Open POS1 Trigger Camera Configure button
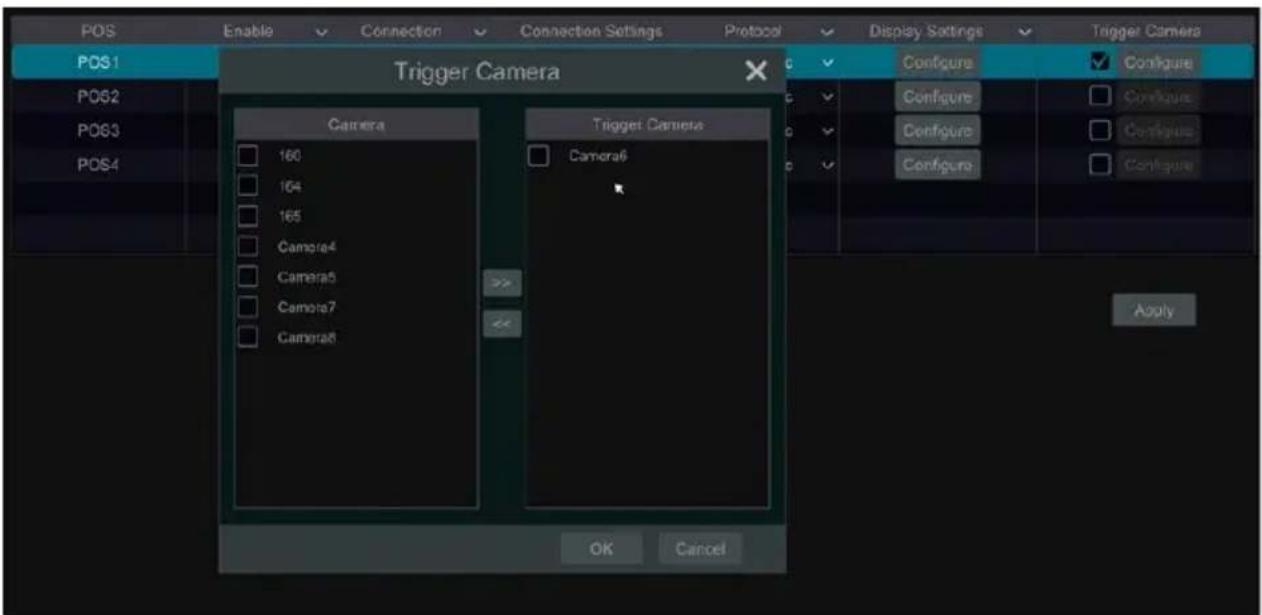 (1158, 63)
